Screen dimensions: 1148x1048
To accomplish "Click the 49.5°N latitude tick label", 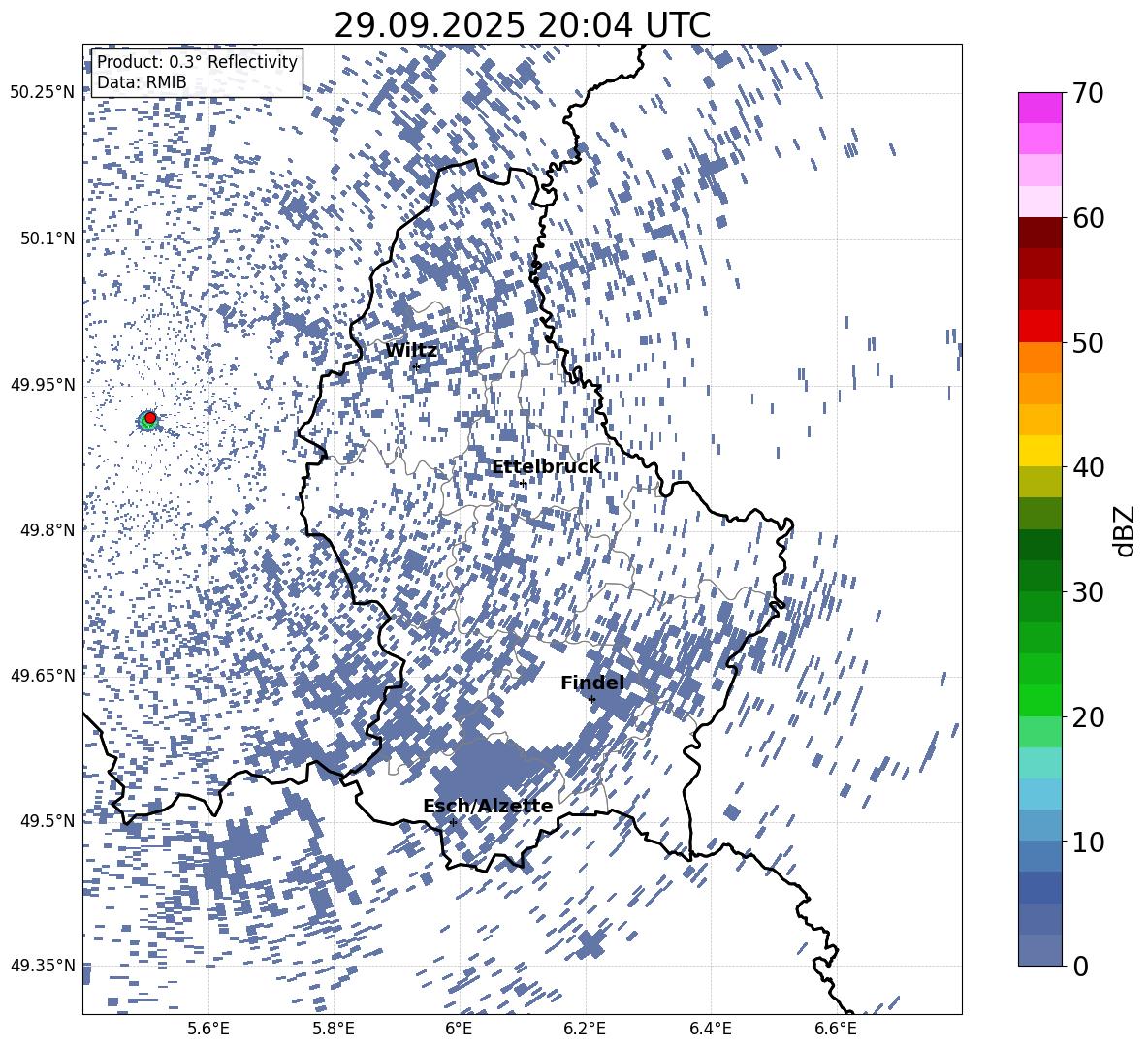I will 47,821.
